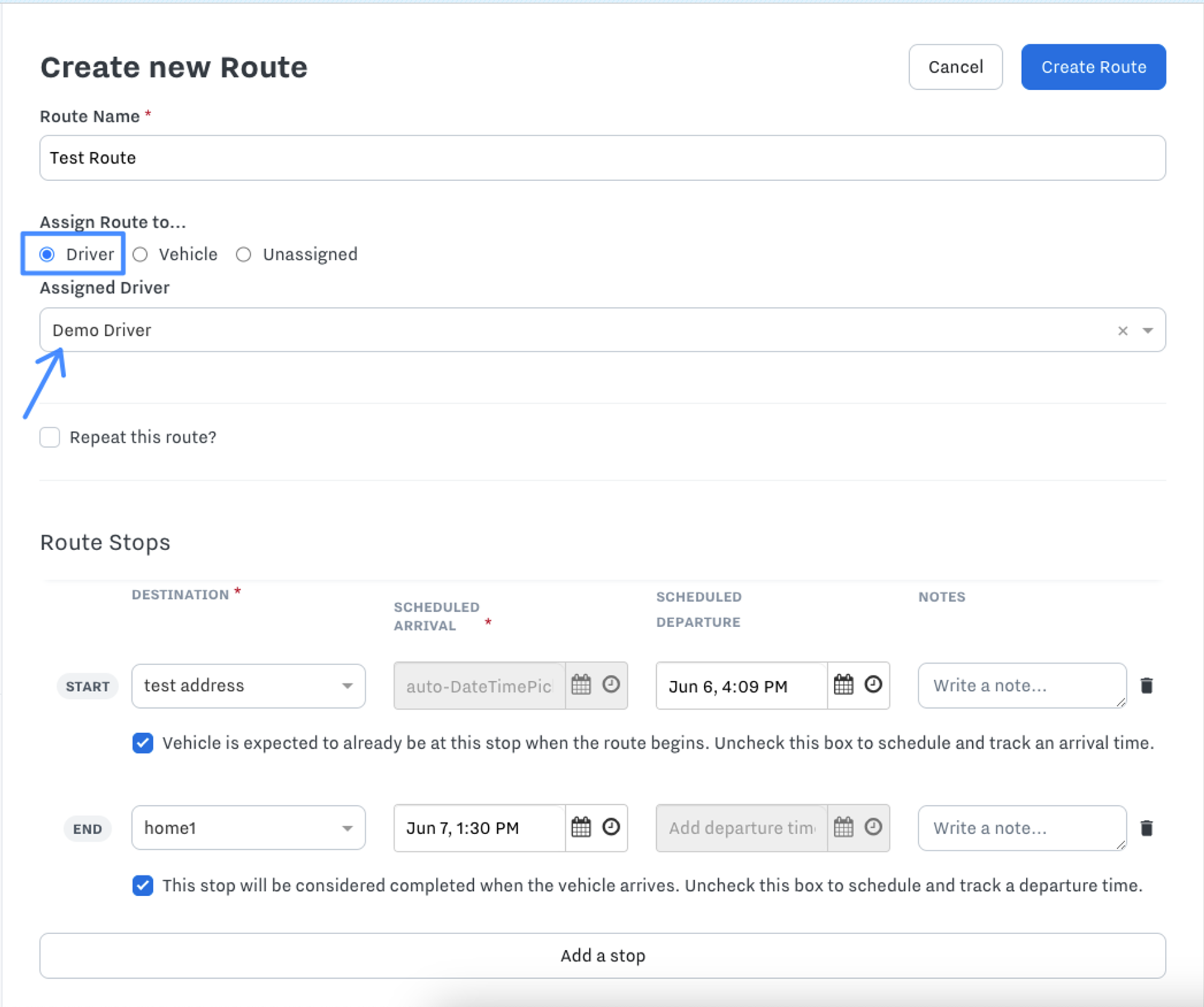
Task: Click Add a stop button
Action: 602,955
